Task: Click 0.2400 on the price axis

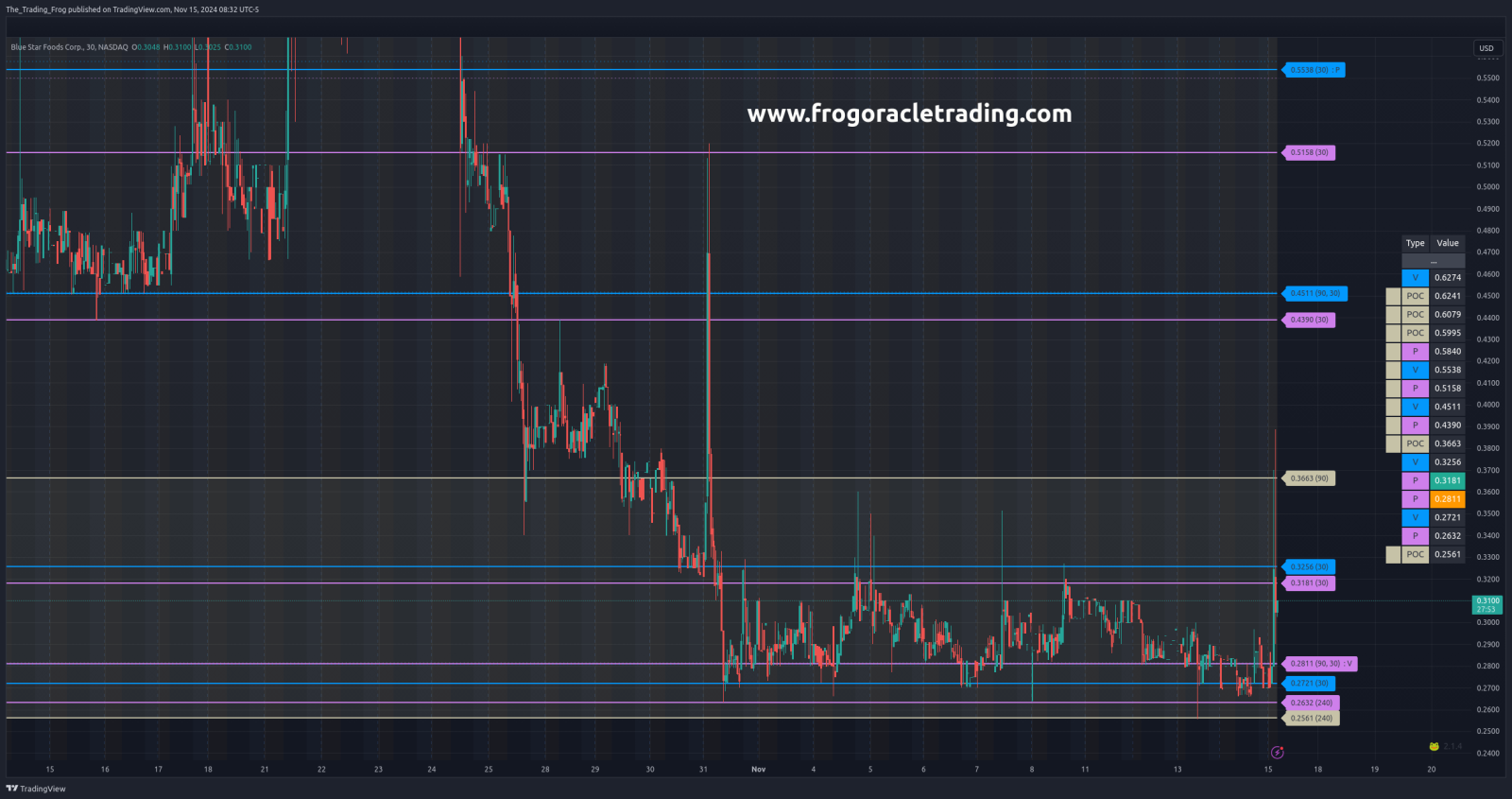Action: (x=1488, y=754)
